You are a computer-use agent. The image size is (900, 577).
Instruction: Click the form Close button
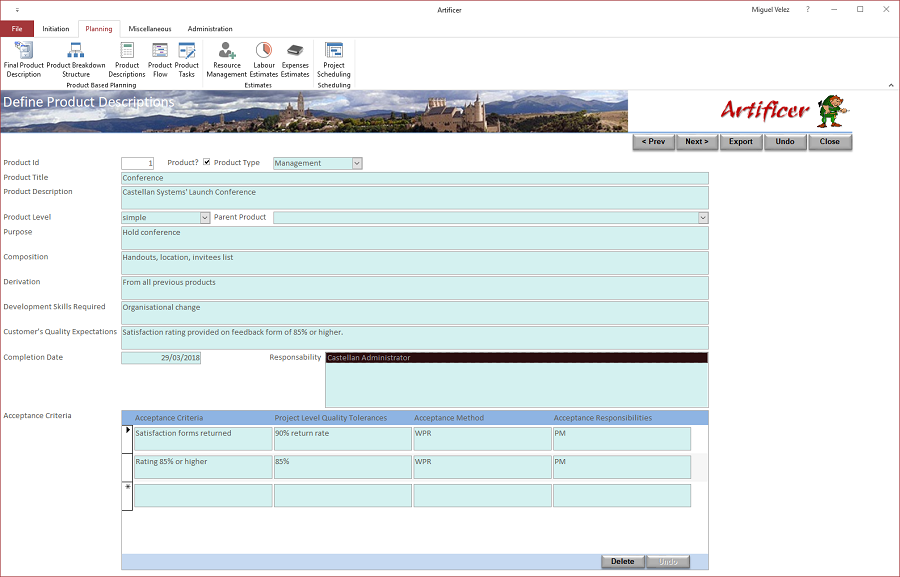coord(829,142)
